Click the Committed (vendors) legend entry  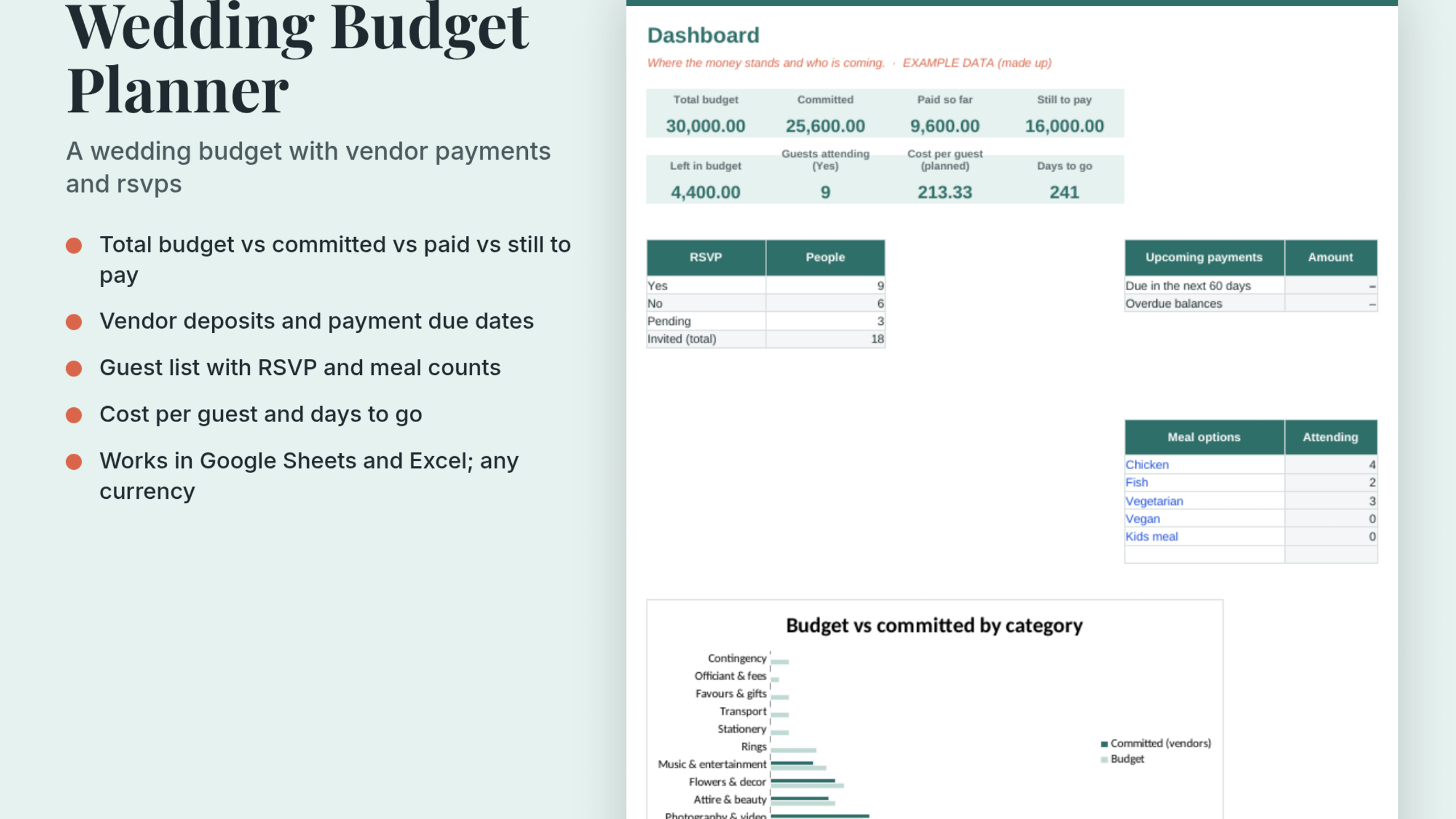[x=1156, y=743]
